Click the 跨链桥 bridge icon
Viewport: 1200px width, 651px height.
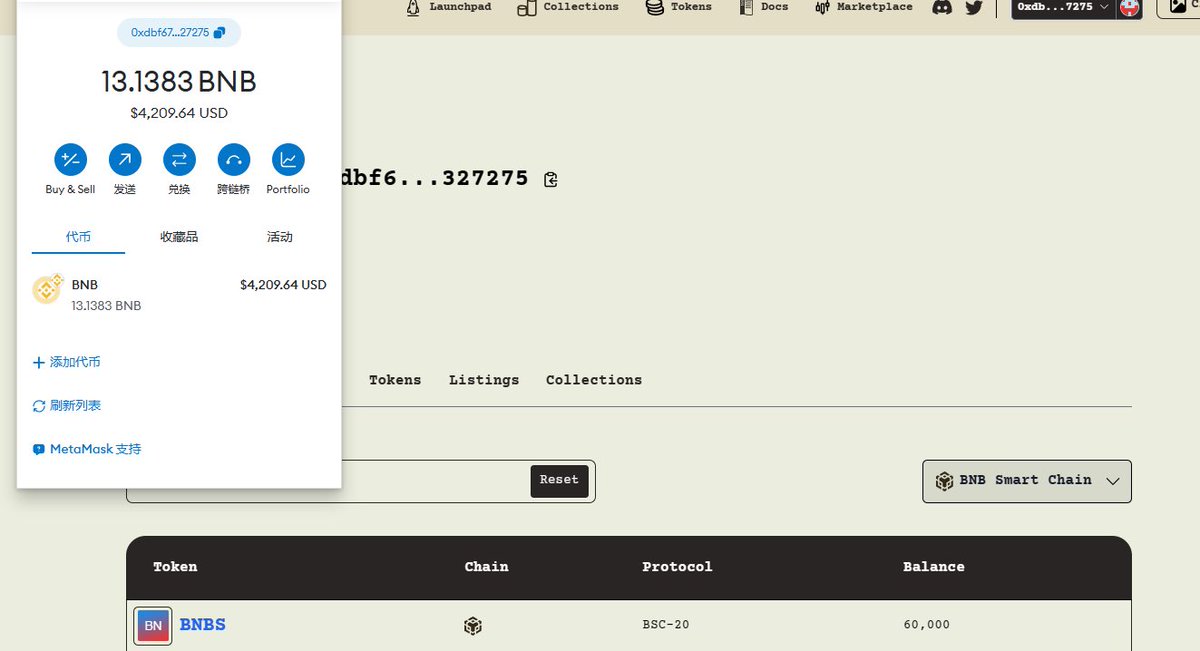coord(234,159)
